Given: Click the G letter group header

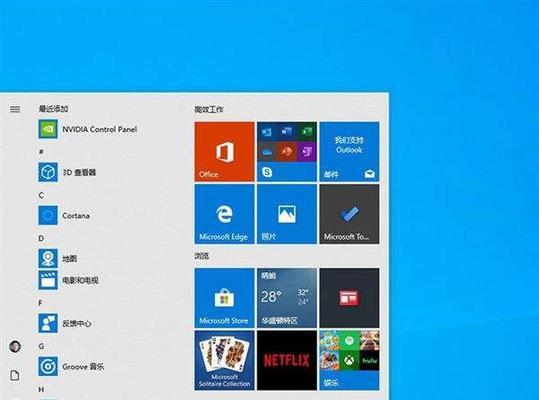Looking at the screenshot, I should coord(42,346).
